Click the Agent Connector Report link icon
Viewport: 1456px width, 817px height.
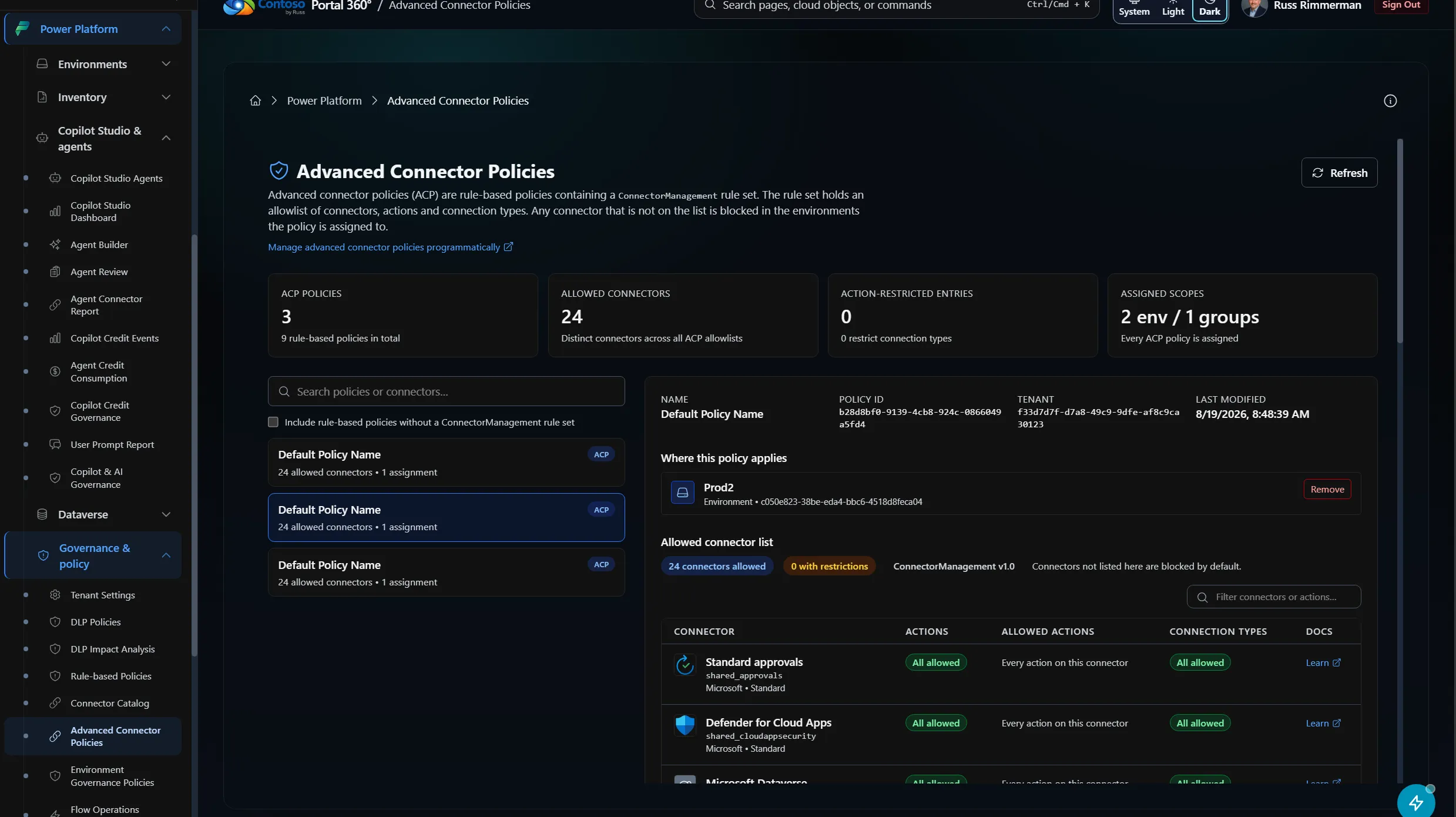55,304
